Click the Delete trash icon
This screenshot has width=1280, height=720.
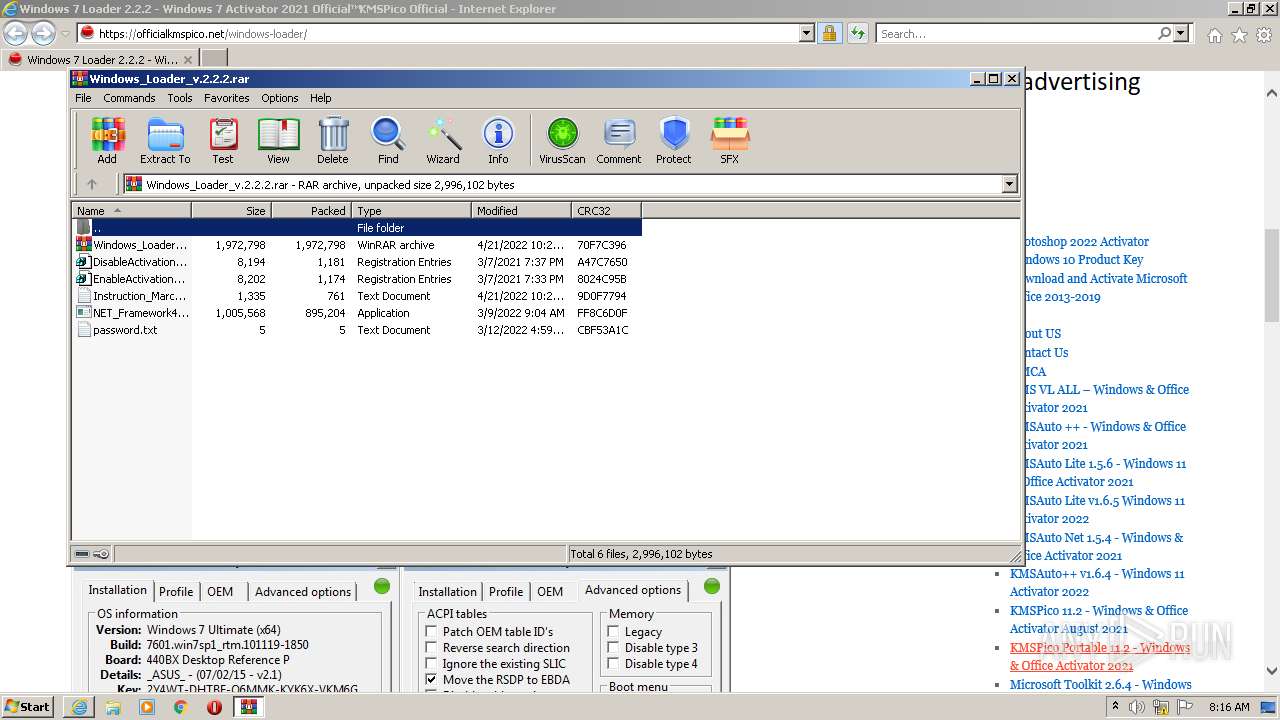pyautogui.click(x=333, y=140)
